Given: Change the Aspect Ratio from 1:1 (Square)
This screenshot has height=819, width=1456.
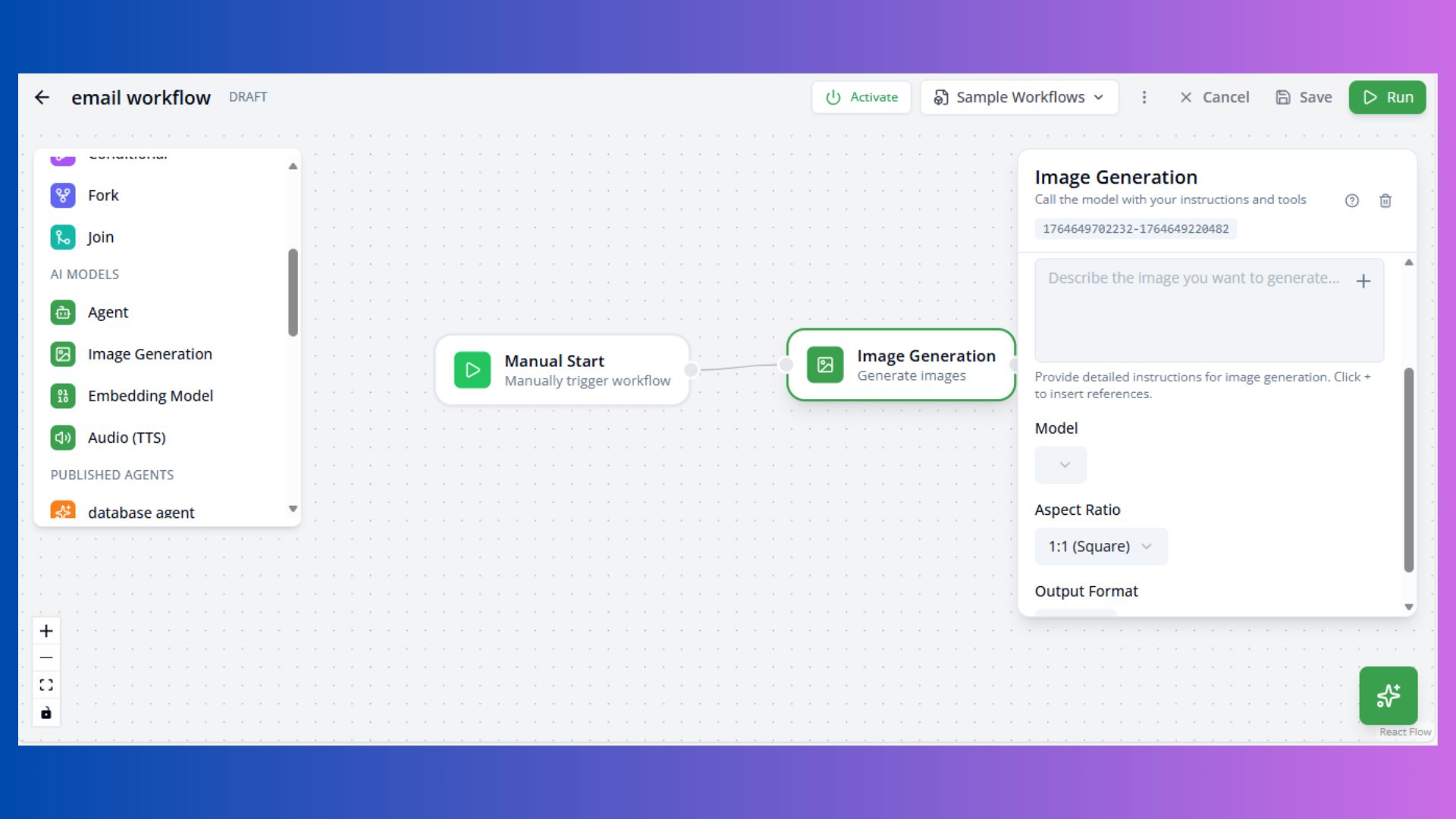Looking at the screenshot, I should [x=1100, y=546].
